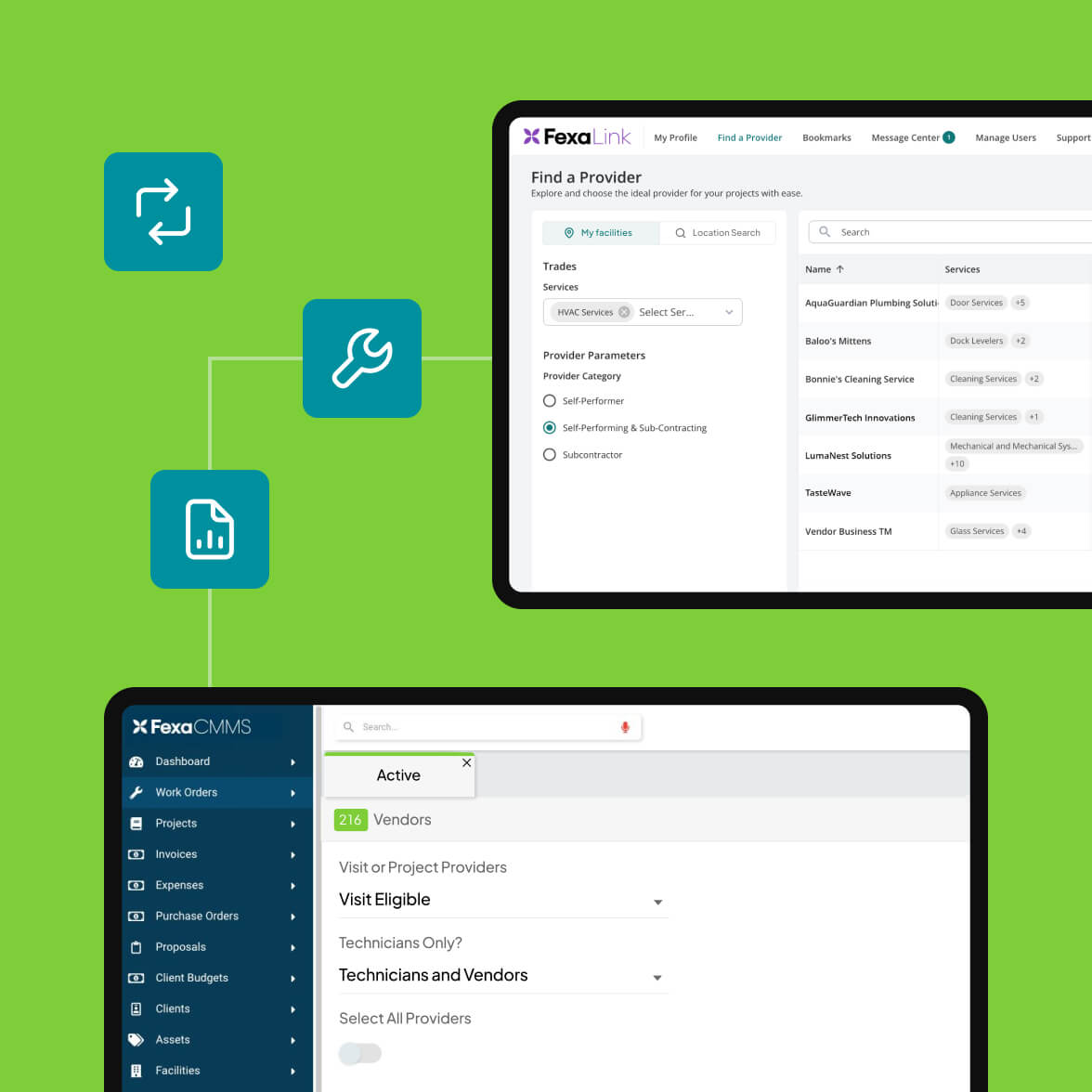Select the Self-Performer radio option

point(550,401)
